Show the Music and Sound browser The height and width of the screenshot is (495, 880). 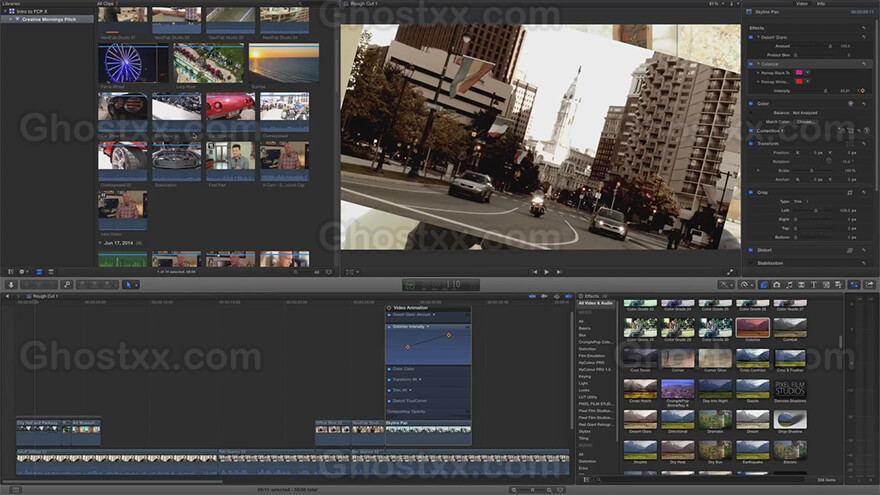click(x=789, y=285)
